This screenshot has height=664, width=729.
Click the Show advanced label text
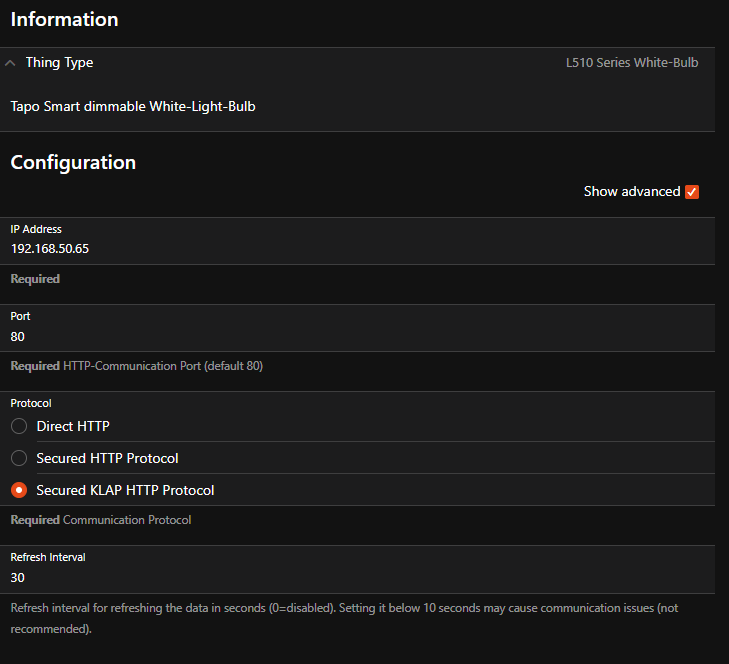pyautogui.click(x=631, y=191)
